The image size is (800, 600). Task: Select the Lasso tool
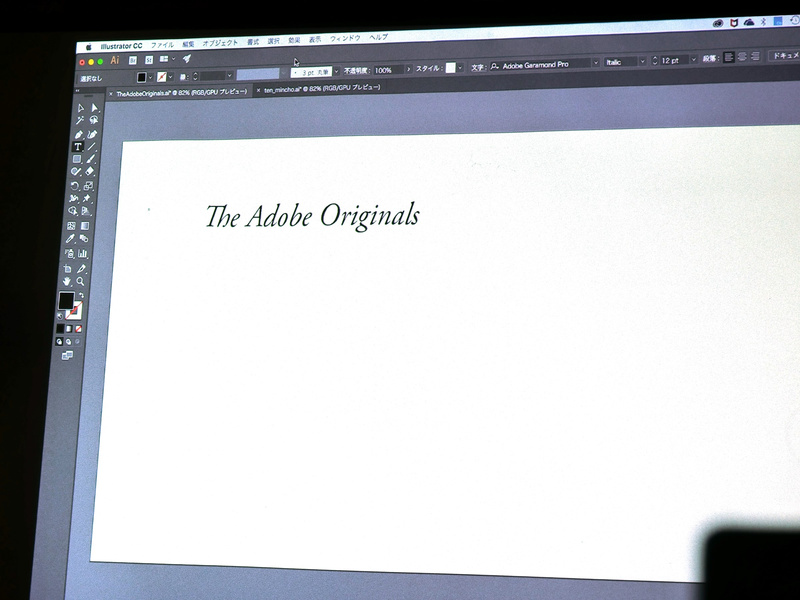point(94,120)
